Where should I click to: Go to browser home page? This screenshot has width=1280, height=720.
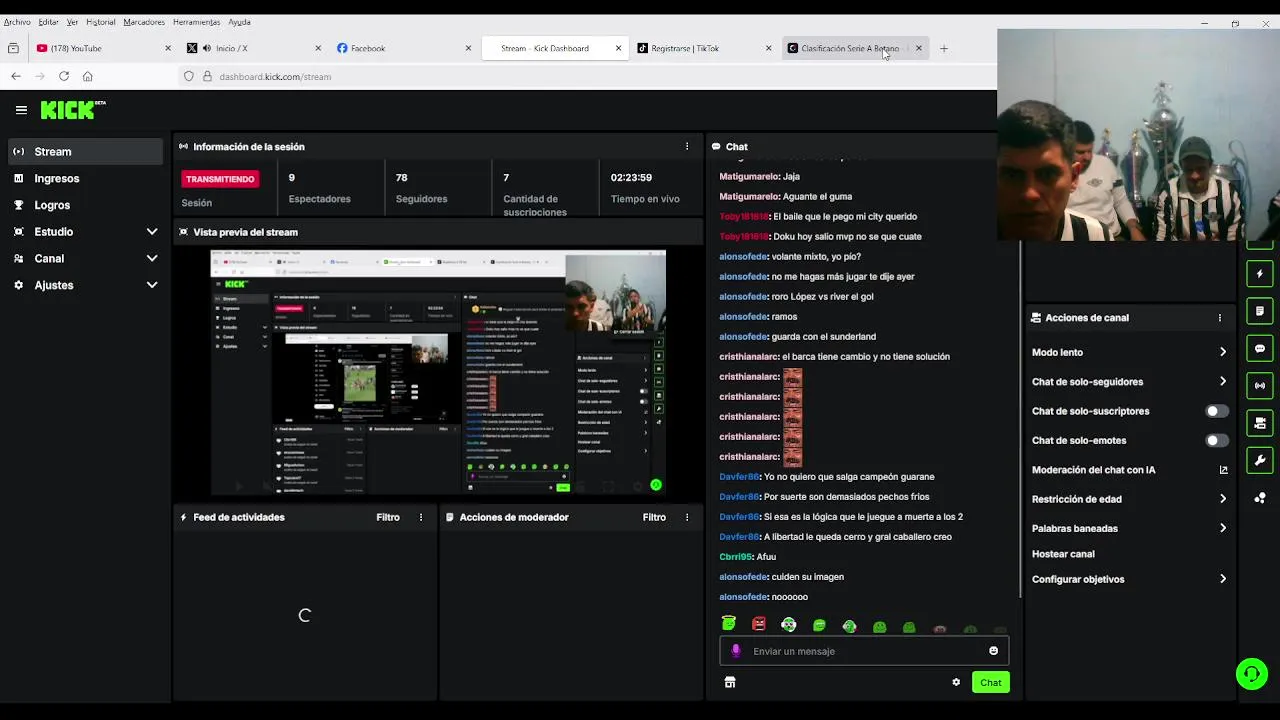pyautogui.click(x=88, y=76)
